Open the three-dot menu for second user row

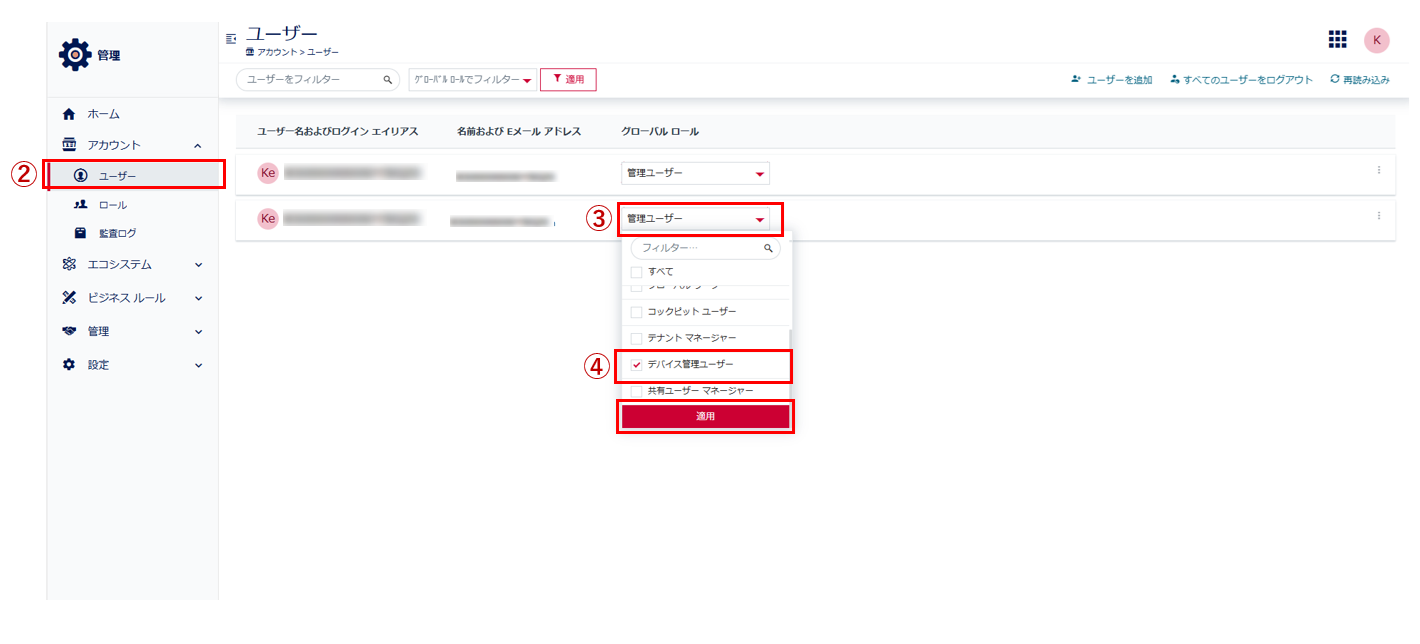click(1378, 216)
